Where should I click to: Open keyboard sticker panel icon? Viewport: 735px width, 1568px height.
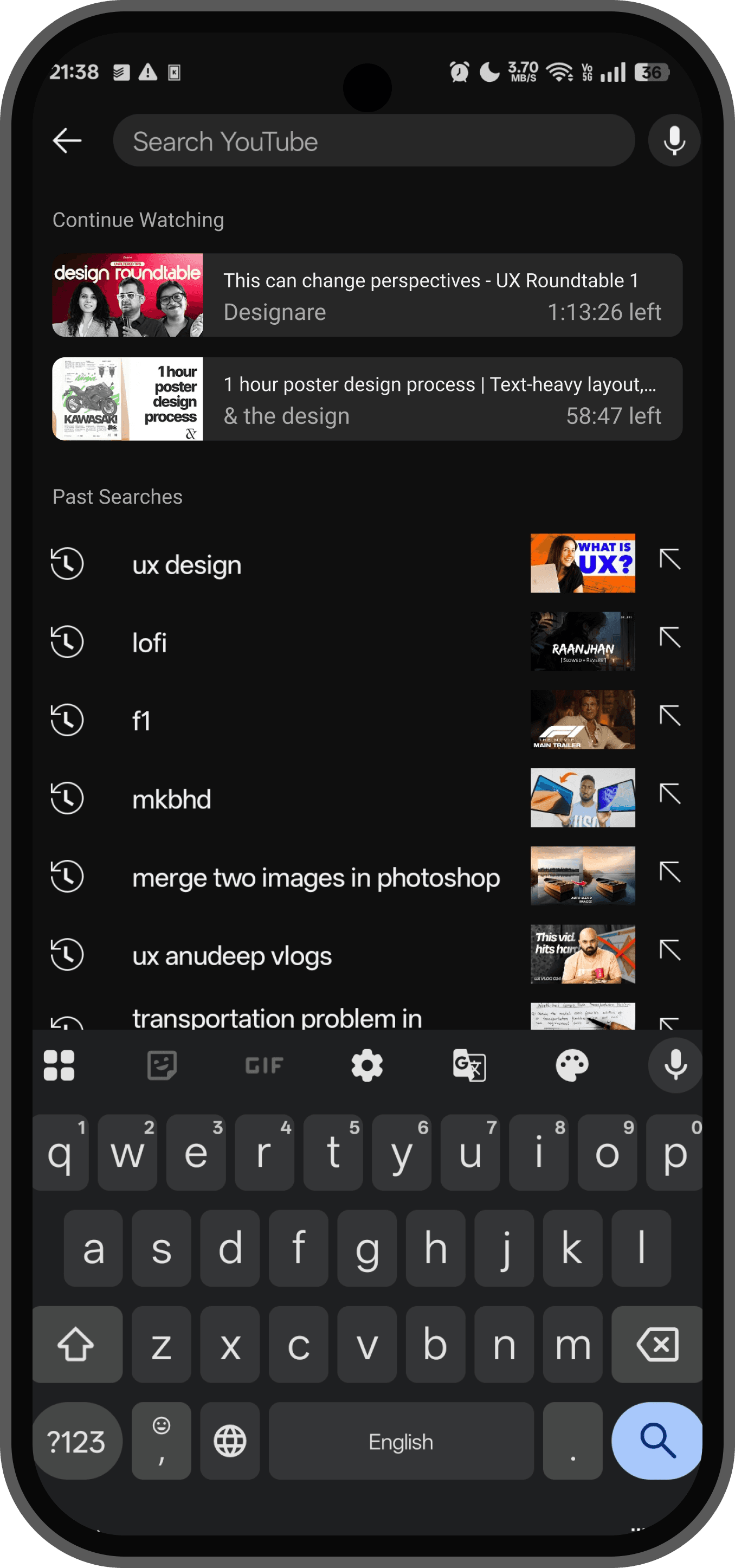162,1065
